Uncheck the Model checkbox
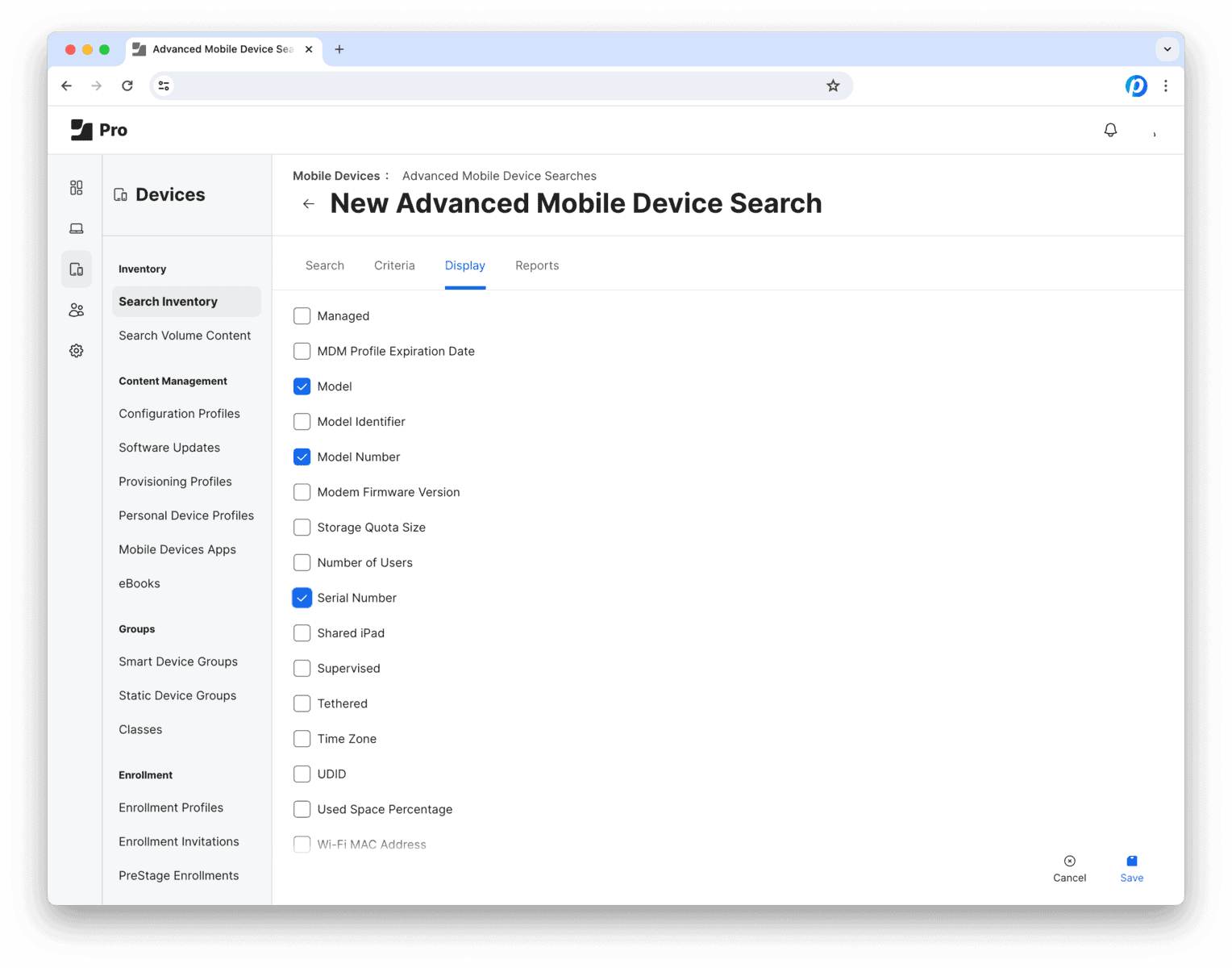 click(302, 386)
